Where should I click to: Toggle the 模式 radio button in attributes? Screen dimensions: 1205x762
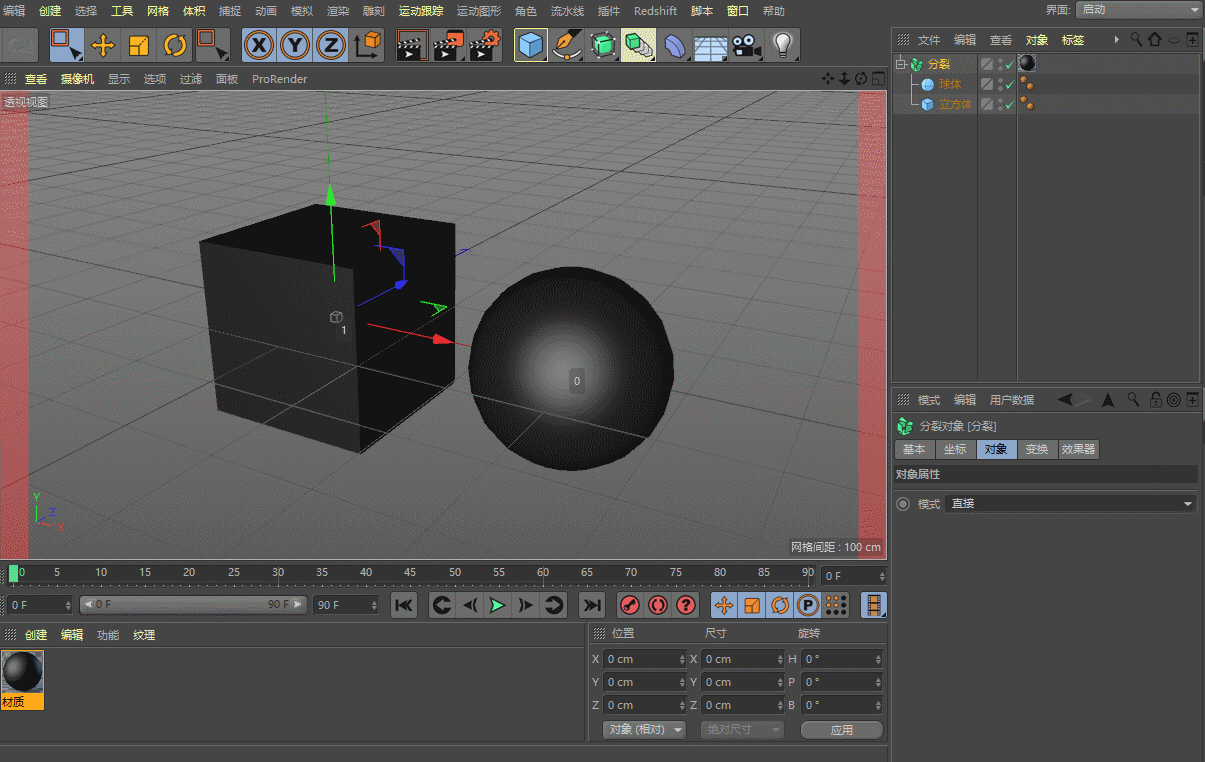(903, 504)
